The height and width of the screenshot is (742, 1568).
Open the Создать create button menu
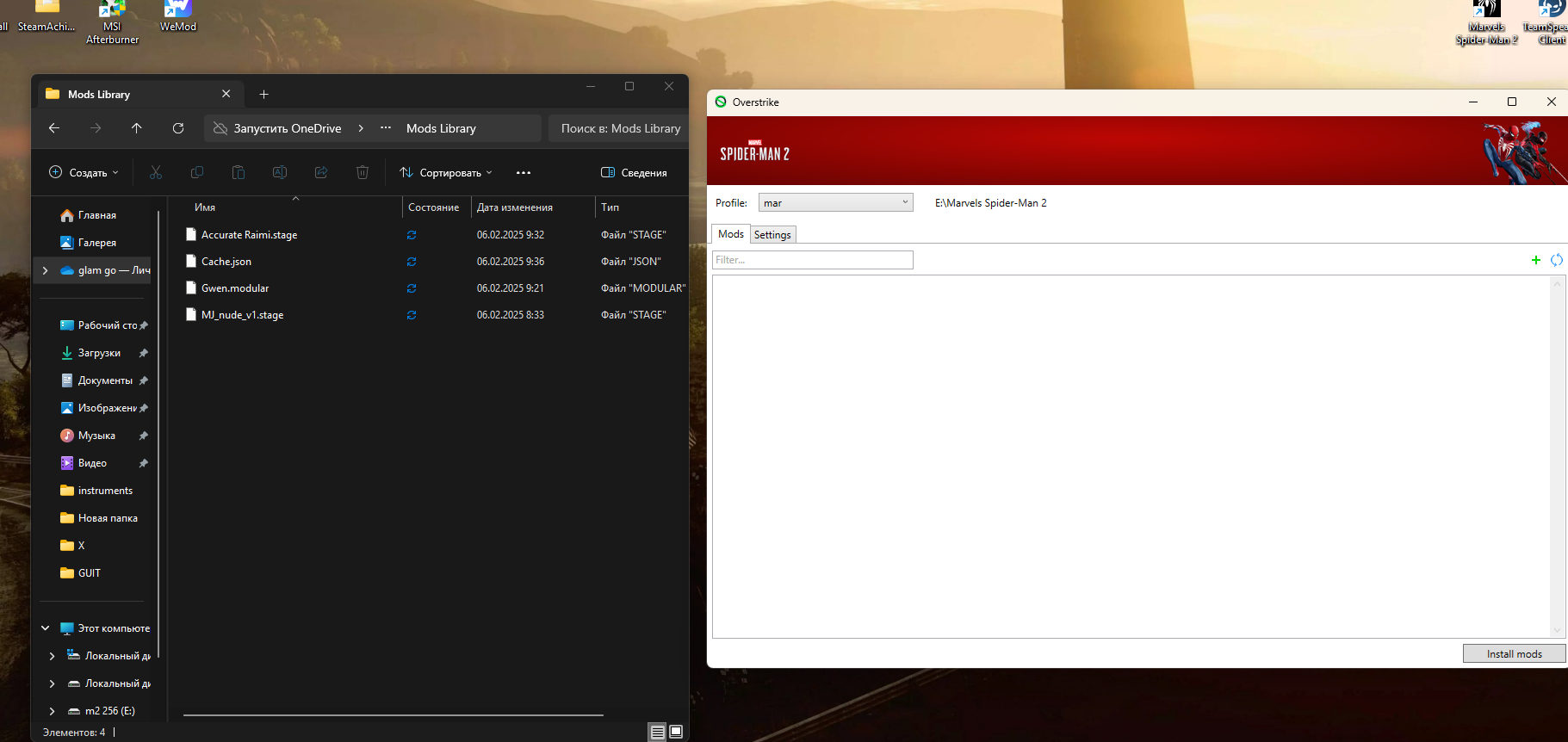pos(84,173)
